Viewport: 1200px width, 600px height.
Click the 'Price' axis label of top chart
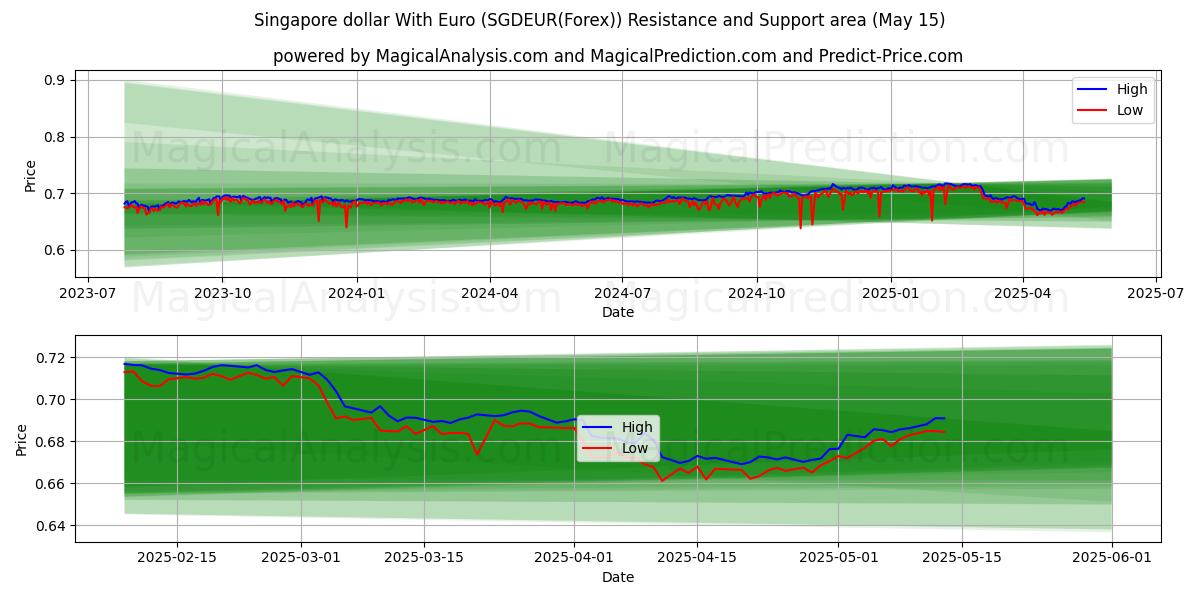[x=30, y=175]
